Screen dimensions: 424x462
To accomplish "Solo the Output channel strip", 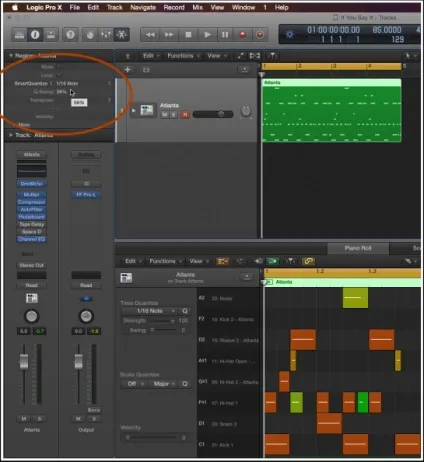I will pos(94,419).
